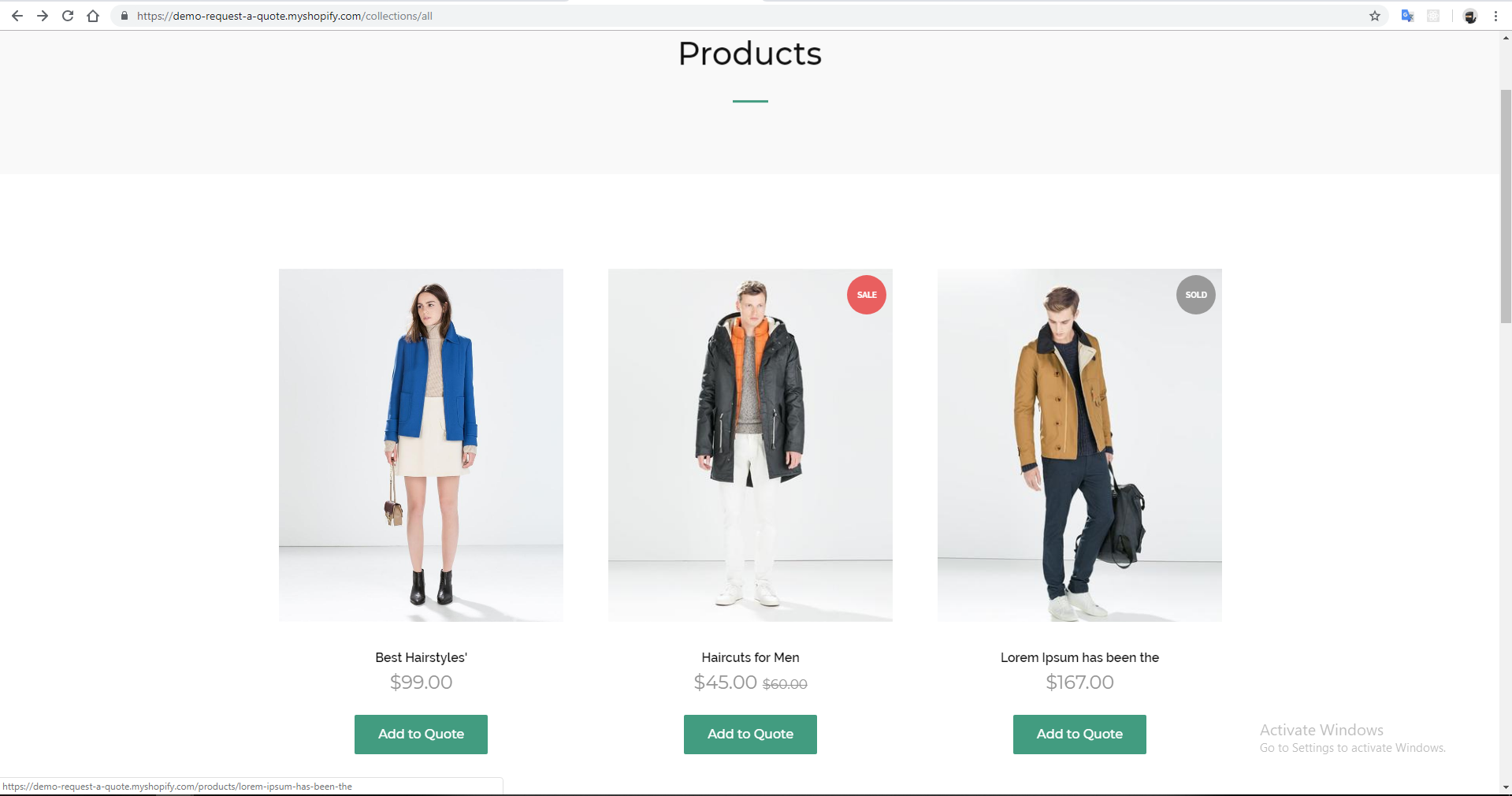
Task: Add Lorem Ipsum product to quote
Action: [1079, 734]
